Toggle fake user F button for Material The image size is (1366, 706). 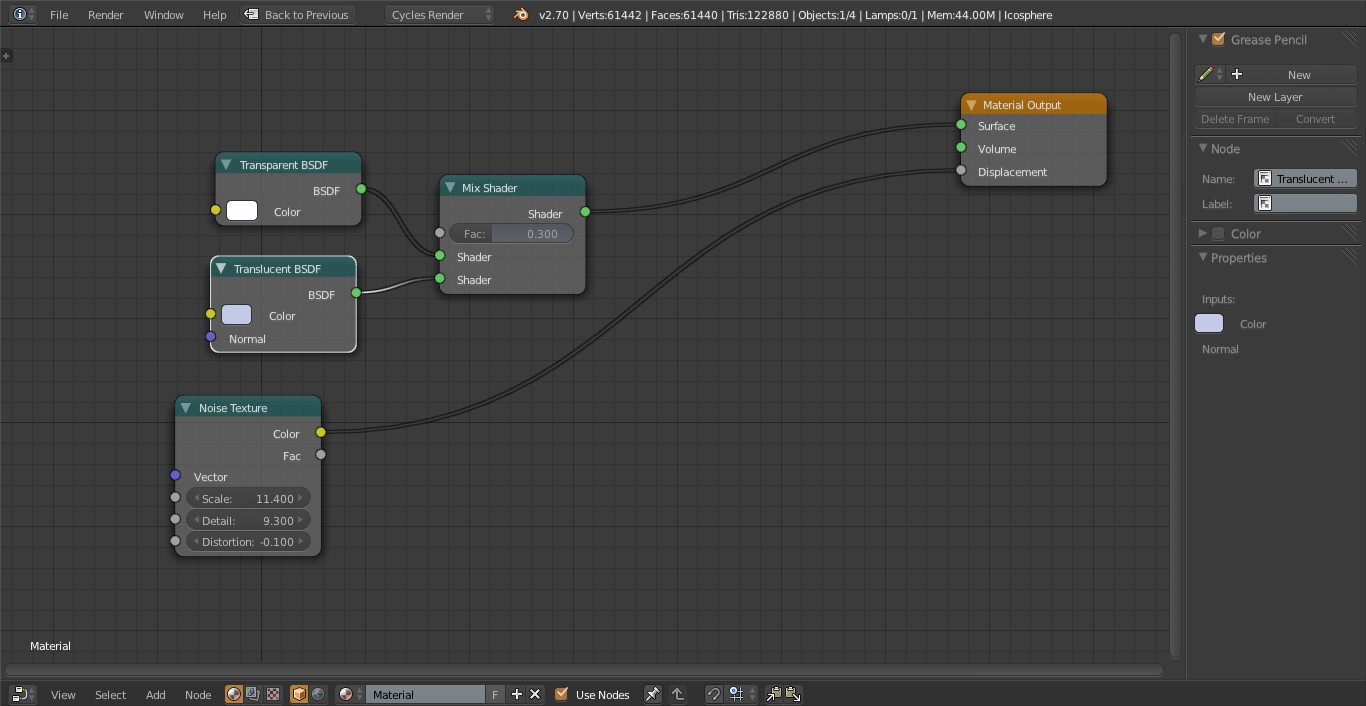click(x=496, y=694)
